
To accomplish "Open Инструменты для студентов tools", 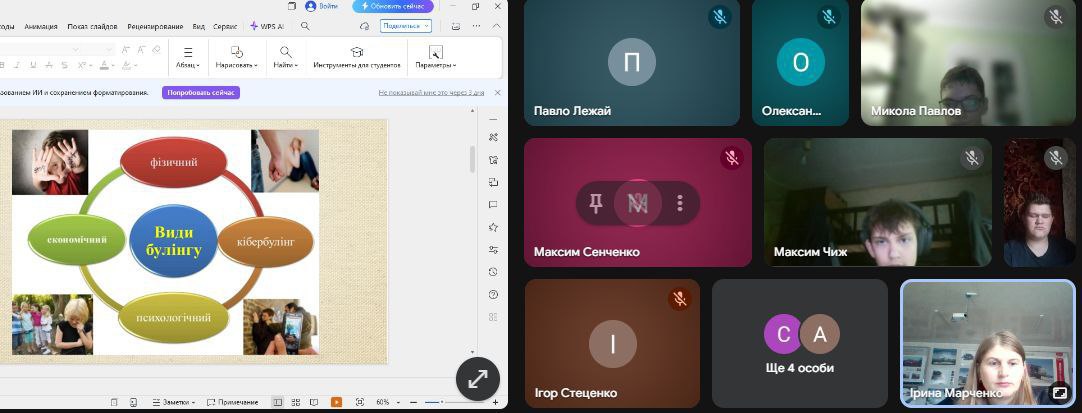I will (356, 56).
